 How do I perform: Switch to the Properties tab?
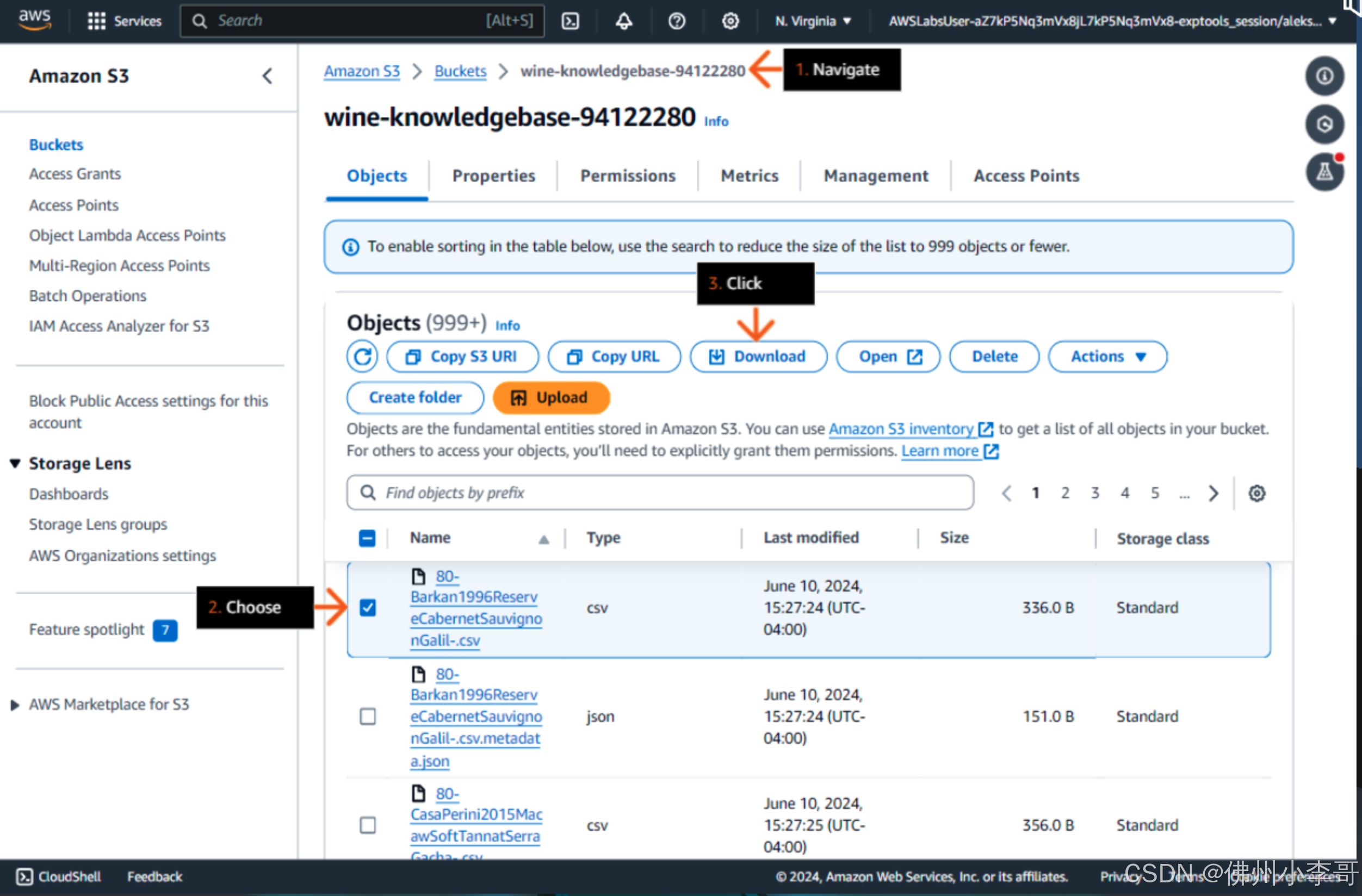coord(493,176)
